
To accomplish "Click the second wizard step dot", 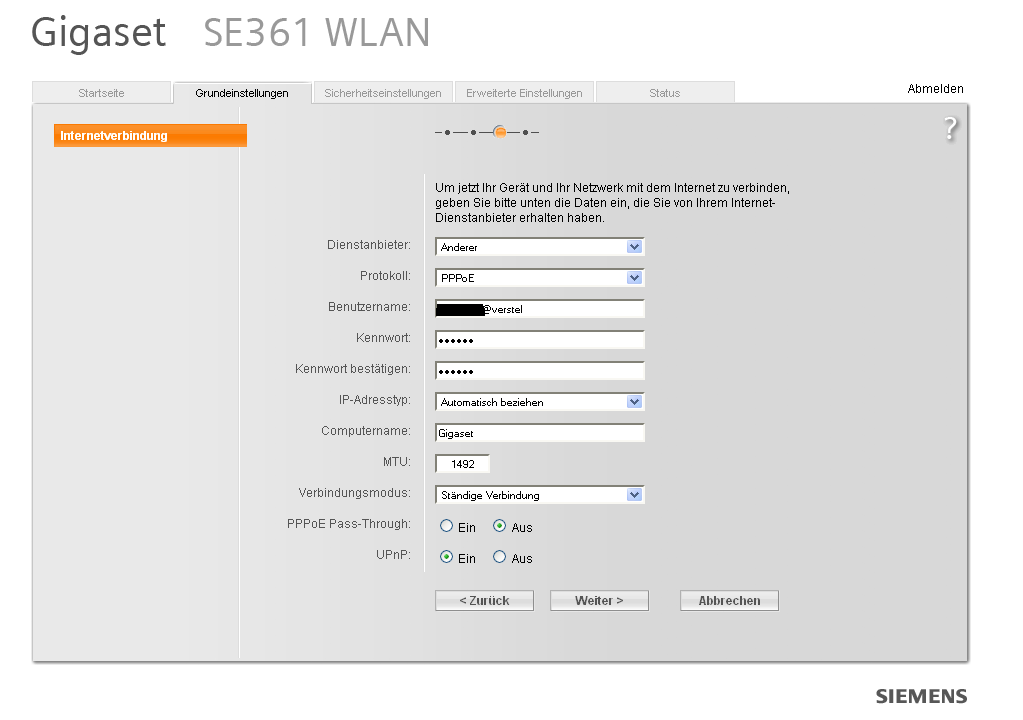I will [x=474, y=132].
